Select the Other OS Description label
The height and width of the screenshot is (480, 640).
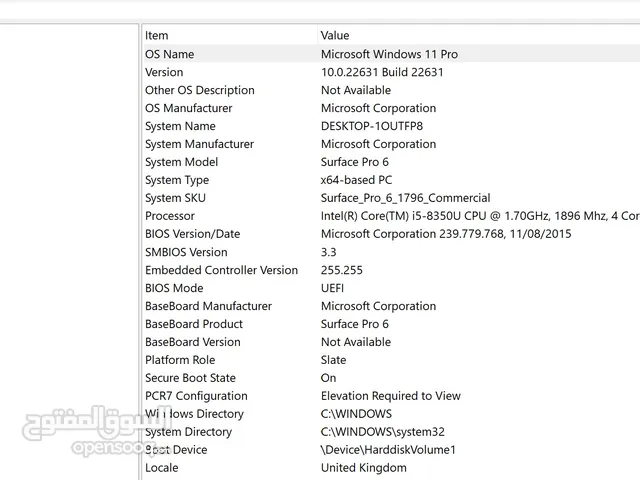[200, 90]
